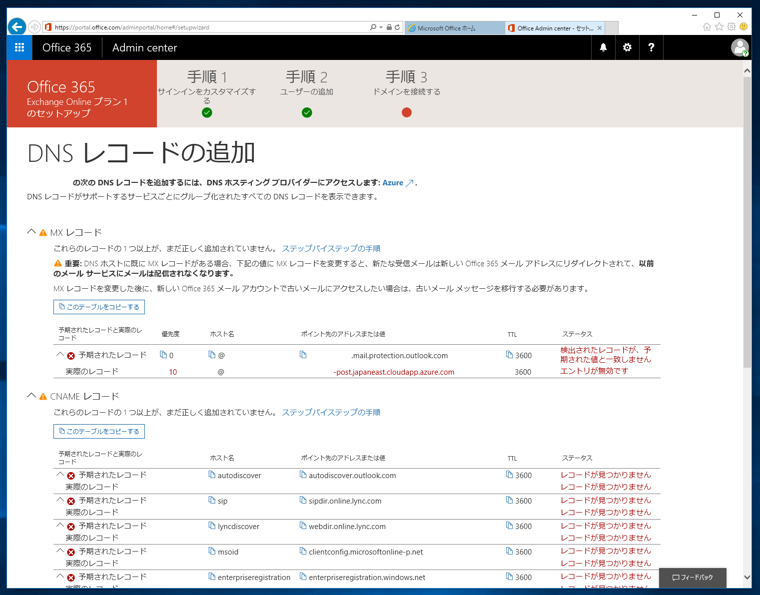Viewport: 760px width, 595px height.
Task: Collapse the MX expected record row
Action: pyautogui.click(x=60, y=354)
